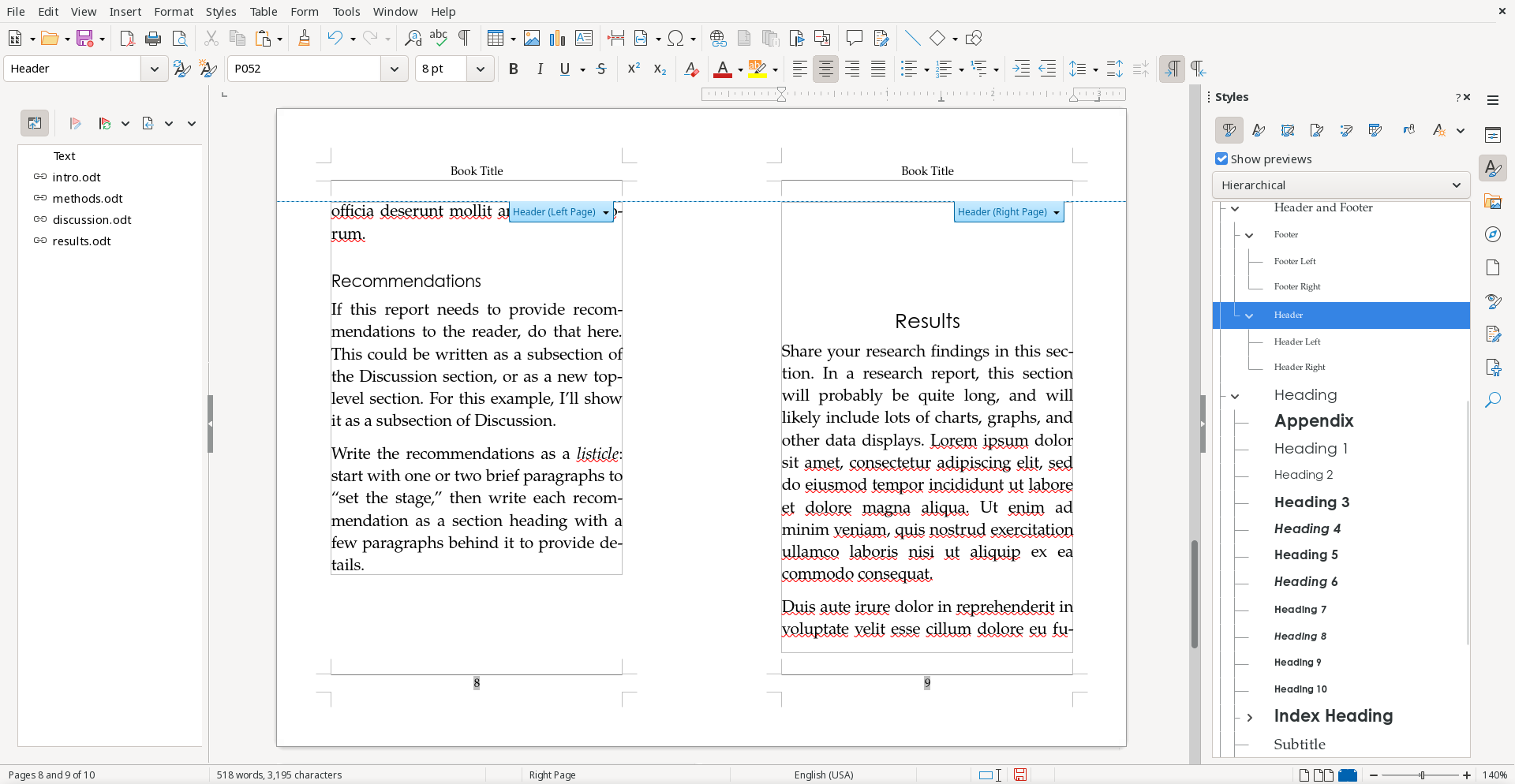This screenshot has width=1515, height=784.
Task: Click the font size input field
Action: click(x=442, y=69)
